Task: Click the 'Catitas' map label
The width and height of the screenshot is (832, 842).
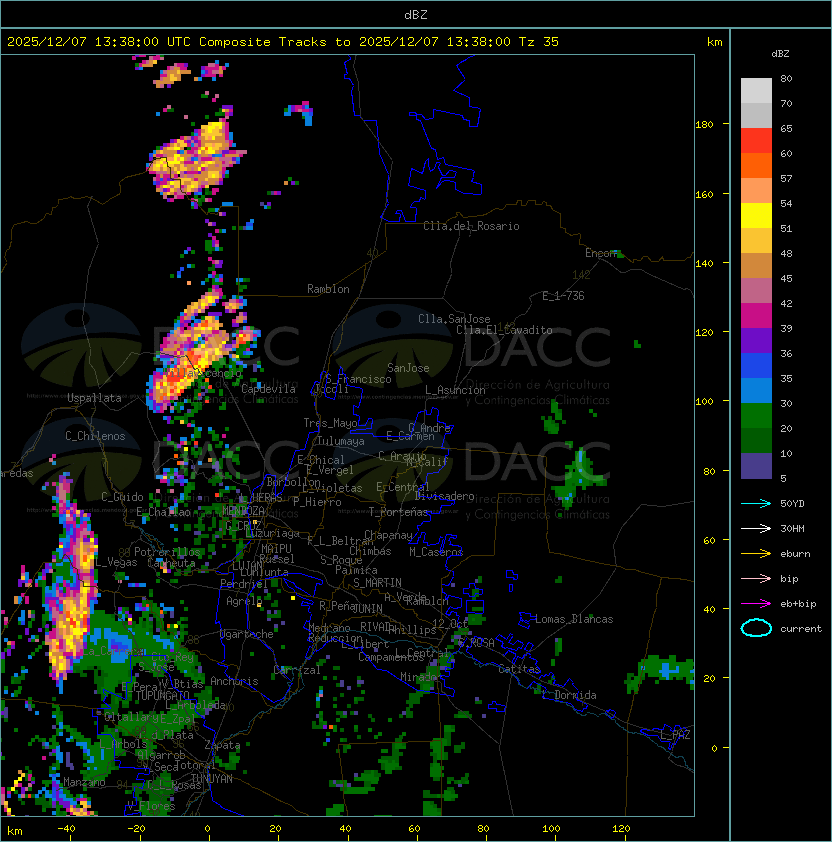Action: [x=519, y=669]
